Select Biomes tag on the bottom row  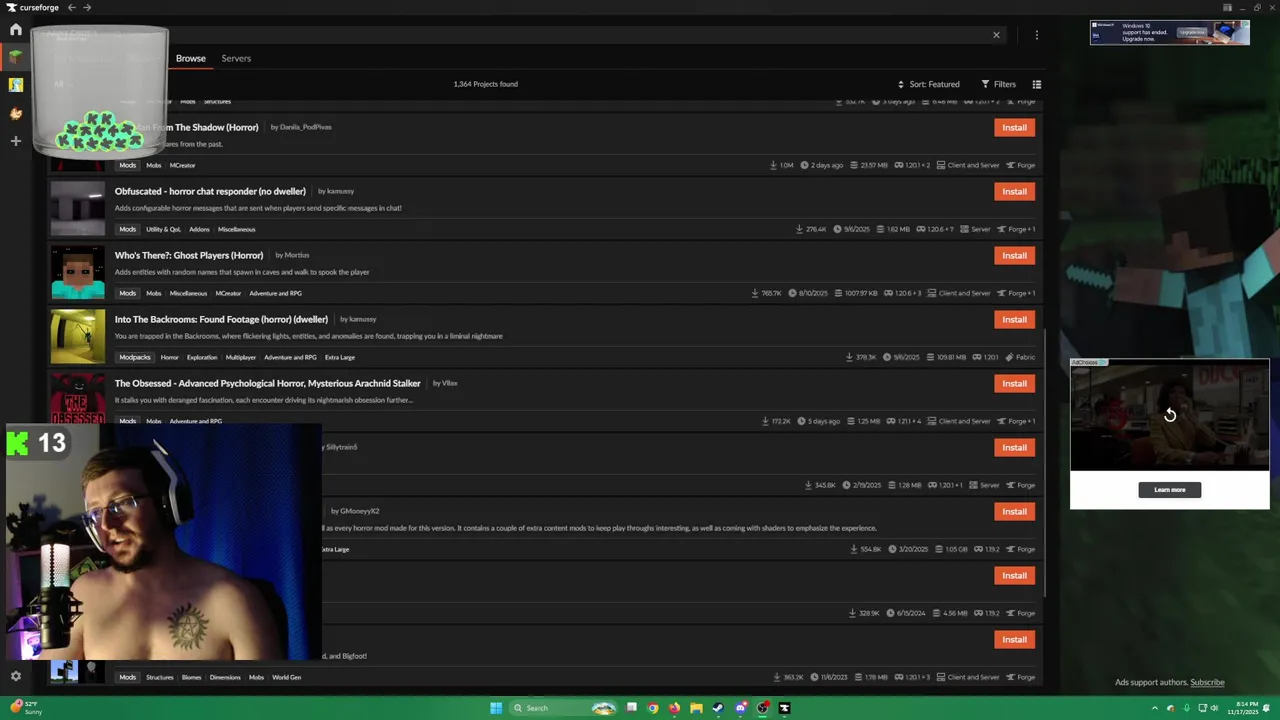[191, 677]
